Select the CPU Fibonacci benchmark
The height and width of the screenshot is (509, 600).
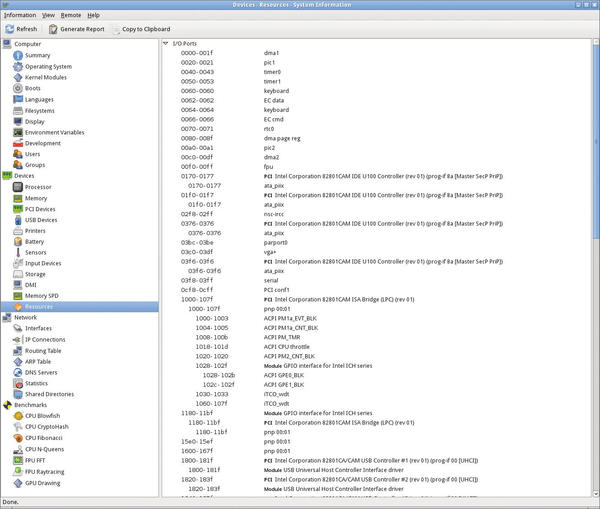pos(44,438)
